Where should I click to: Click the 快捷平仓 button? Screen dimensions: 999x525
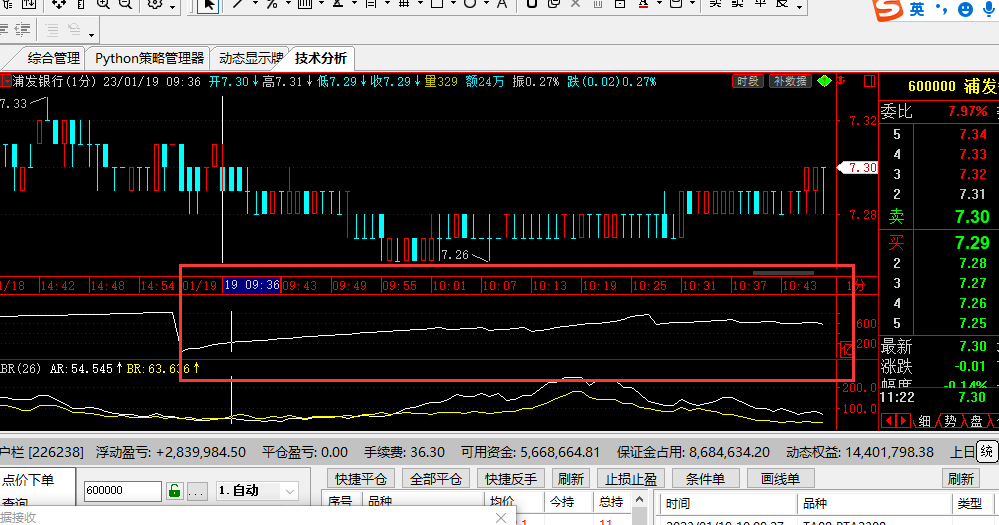click(x=361, y=478)
